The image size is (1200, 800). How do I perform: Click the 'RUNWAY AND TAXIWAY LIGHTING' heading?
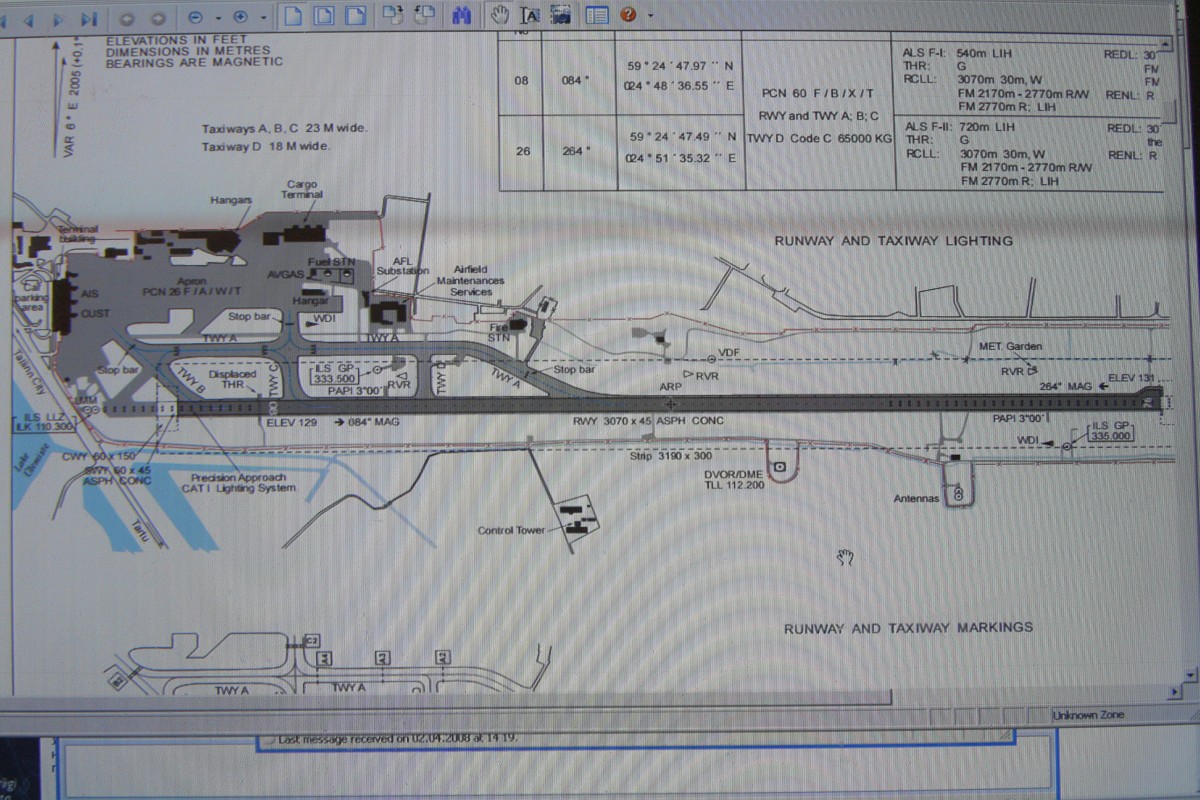pyautogui.click(x=893, y=241)
